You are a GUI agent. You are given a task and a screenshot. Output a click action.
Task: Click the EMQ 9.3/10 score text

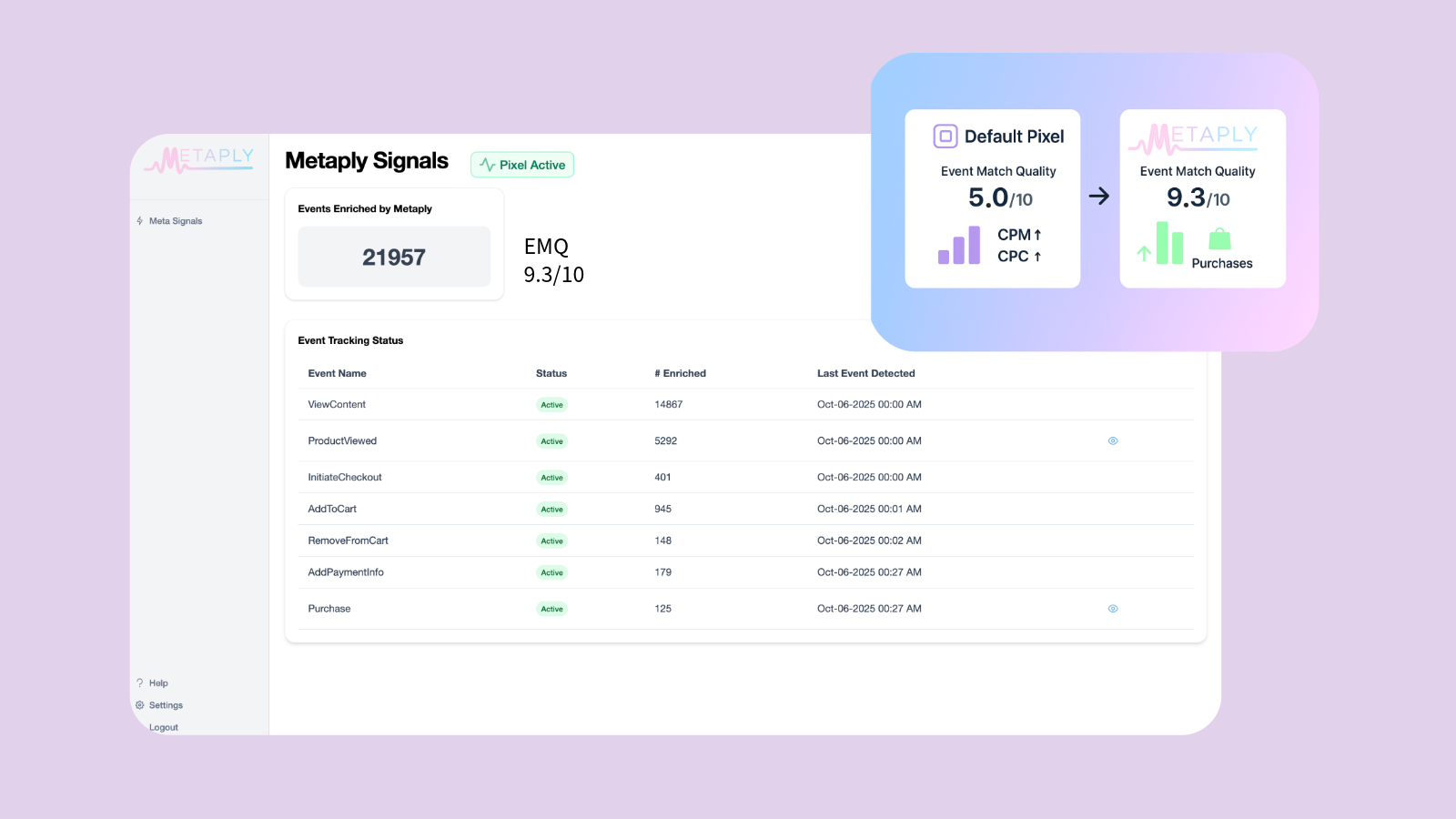pyautogui.click(x=554, y=260)
